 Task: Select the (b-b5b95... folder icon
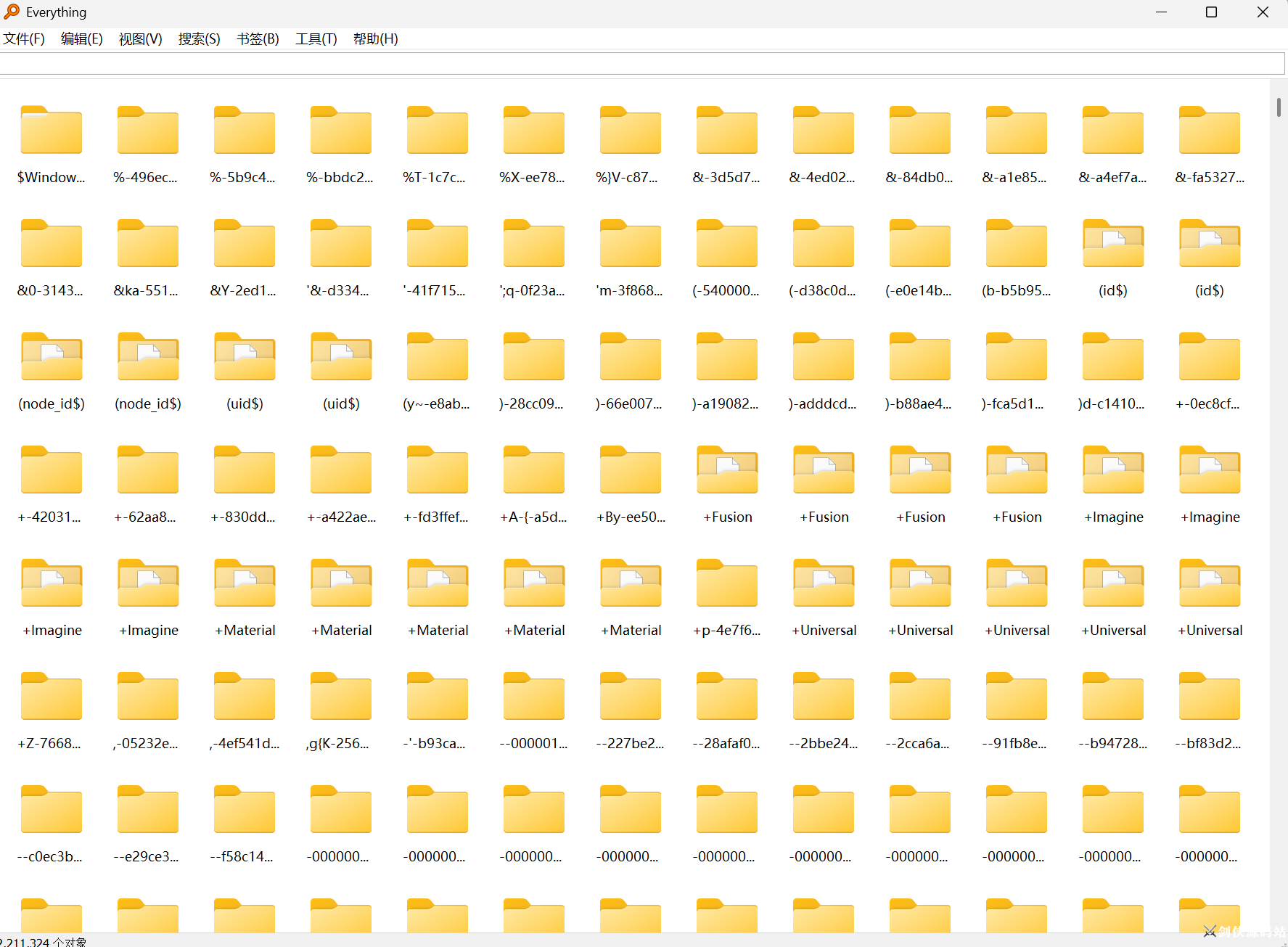click(1017, 244)
